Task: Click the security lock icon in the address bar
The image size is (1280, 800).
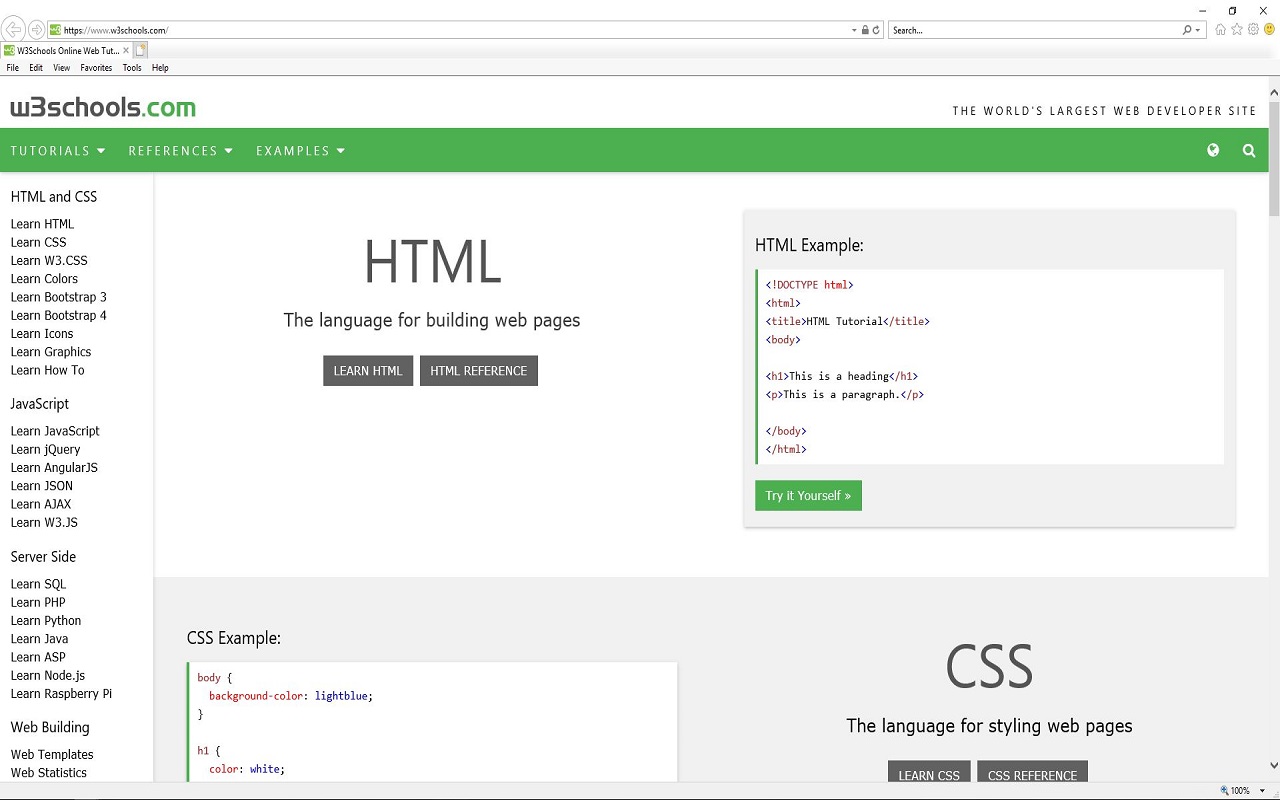Action: [866, 30]
